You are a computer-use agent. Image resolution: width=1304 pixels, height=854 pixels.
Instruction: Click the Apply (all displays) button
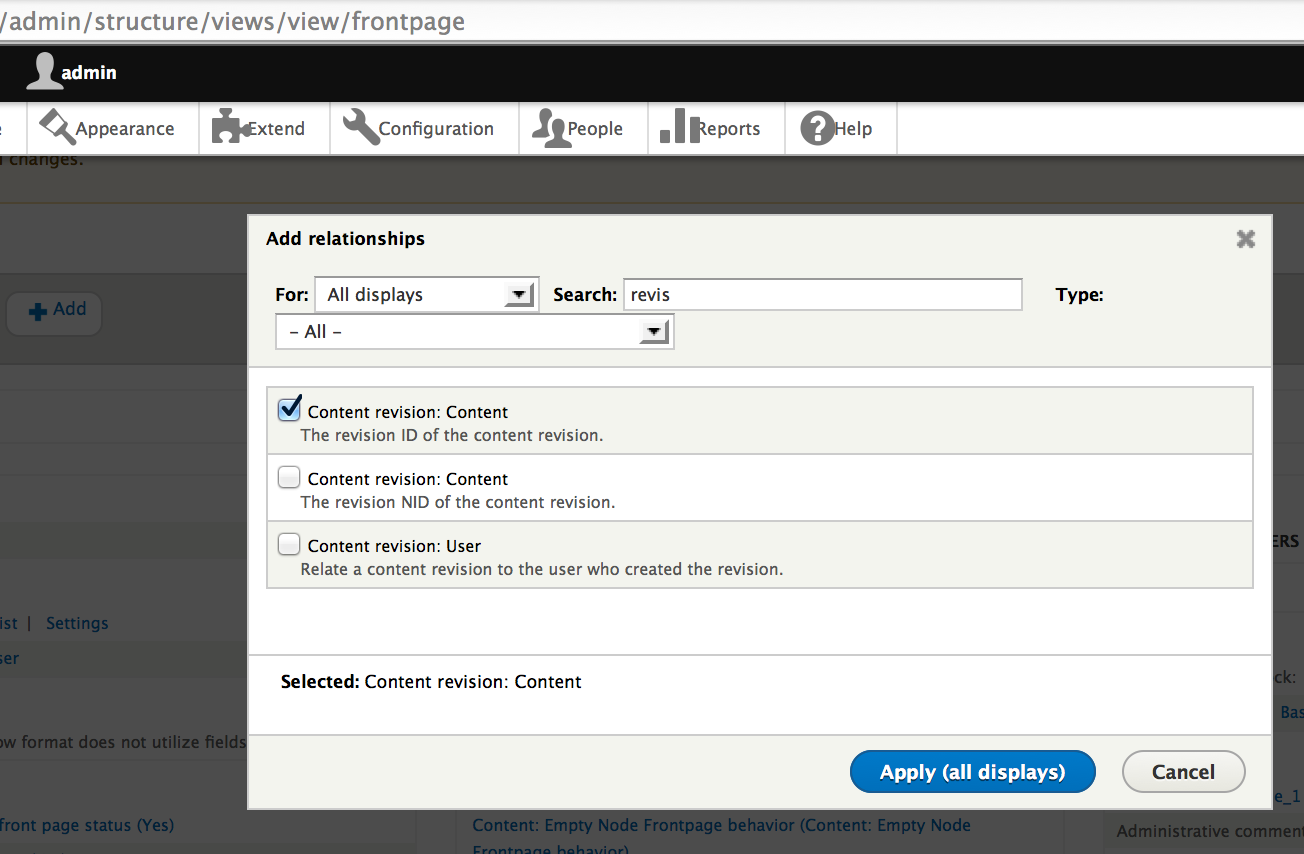972,772
